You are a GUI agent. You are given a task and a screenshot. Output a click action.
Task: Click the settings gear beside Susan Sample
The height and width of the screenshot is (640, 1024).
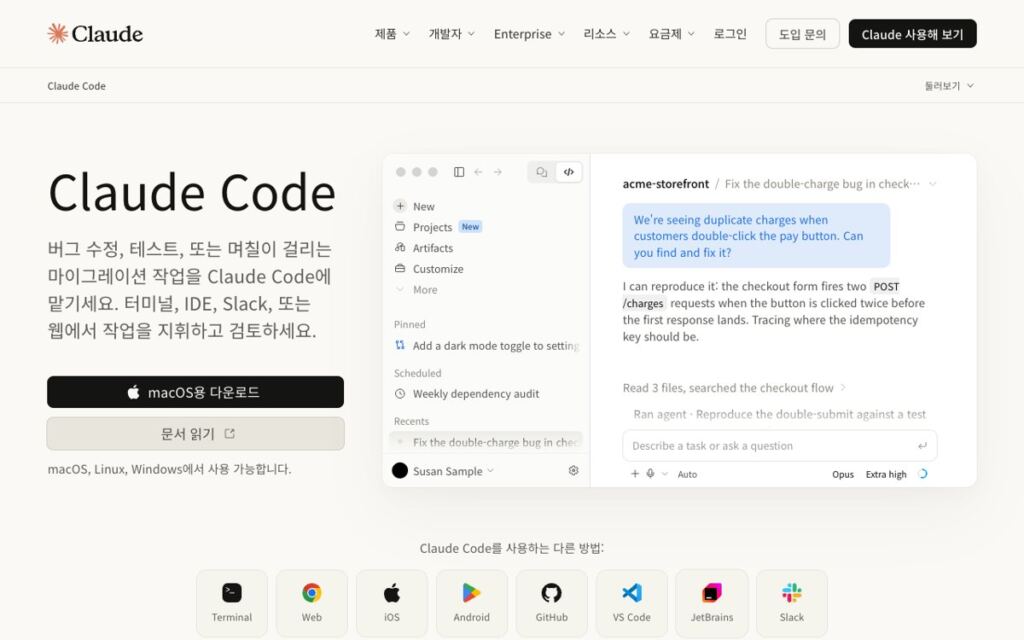(573, 470)
